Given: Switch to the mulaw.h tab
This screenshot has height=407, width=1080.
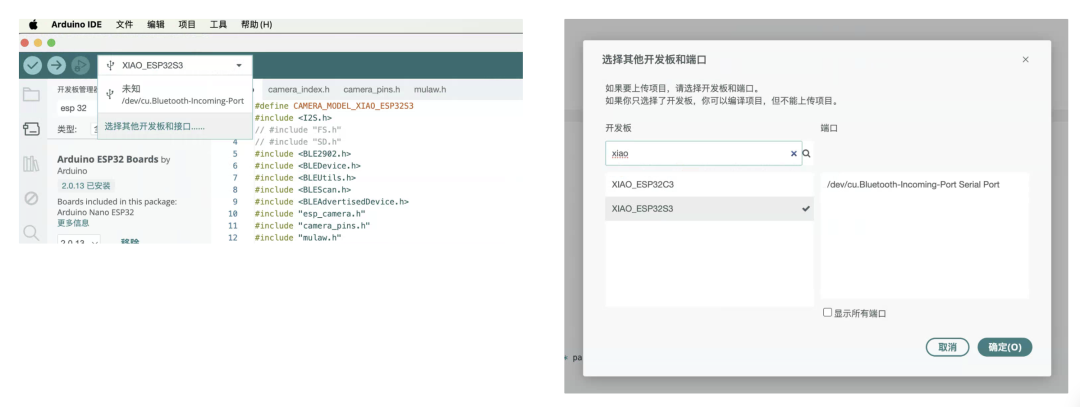Looking at the screenshot, I should point(430,90).
